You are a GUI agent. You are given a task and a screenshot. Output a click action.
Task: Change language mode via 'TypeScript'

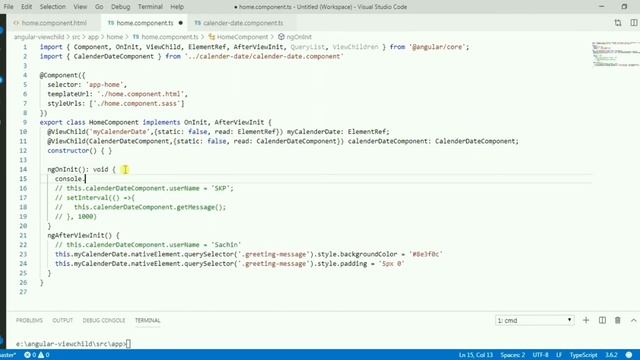583,355
